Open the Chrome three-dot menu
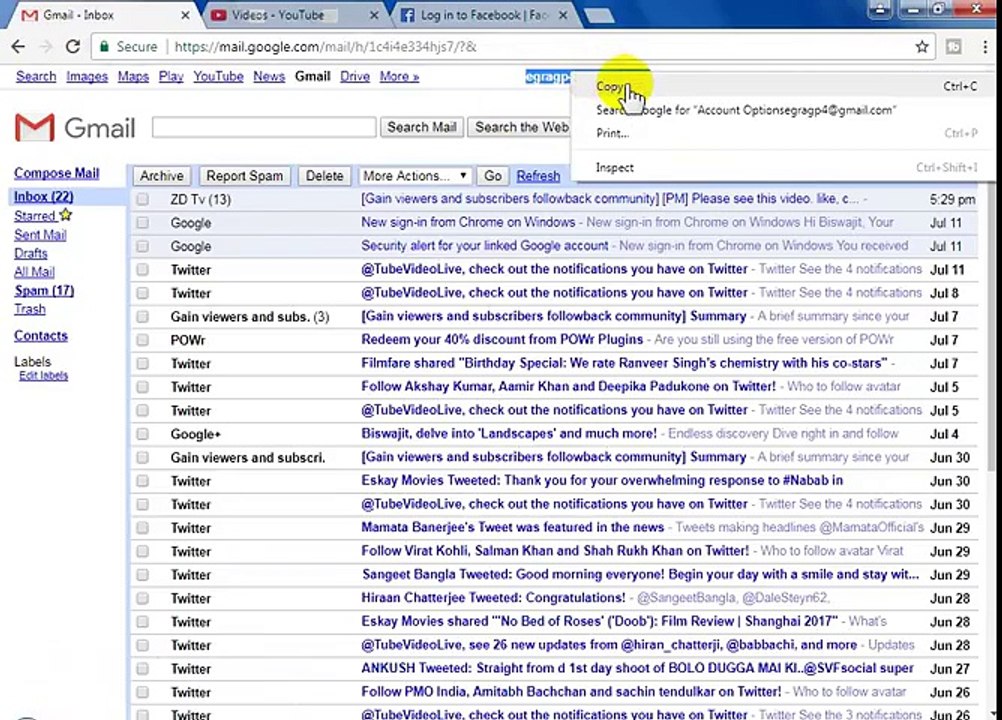 [985, 47]
